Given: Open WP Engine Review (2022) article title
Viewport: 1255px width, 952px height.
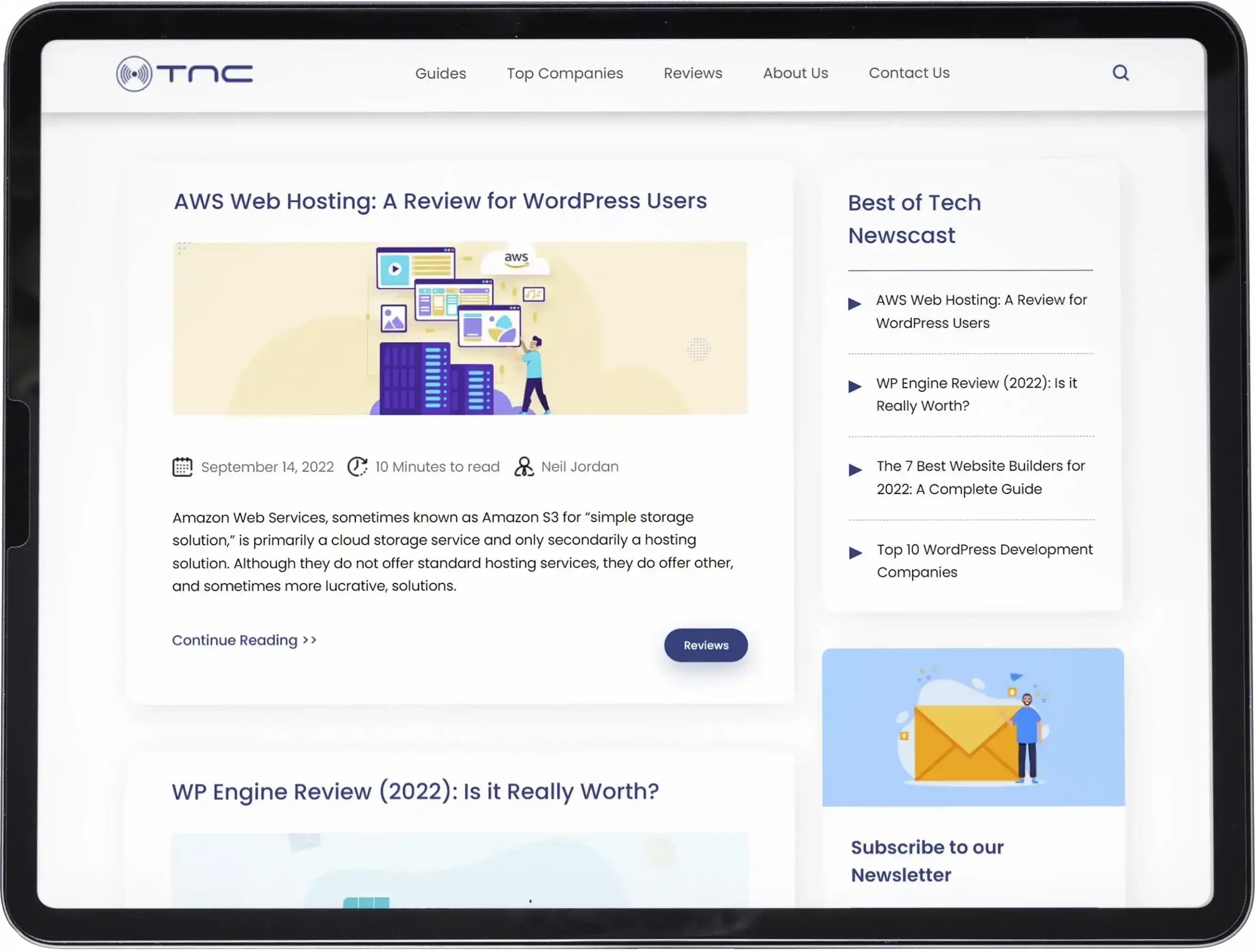Looking at the screenshot, I should point(415,793).
